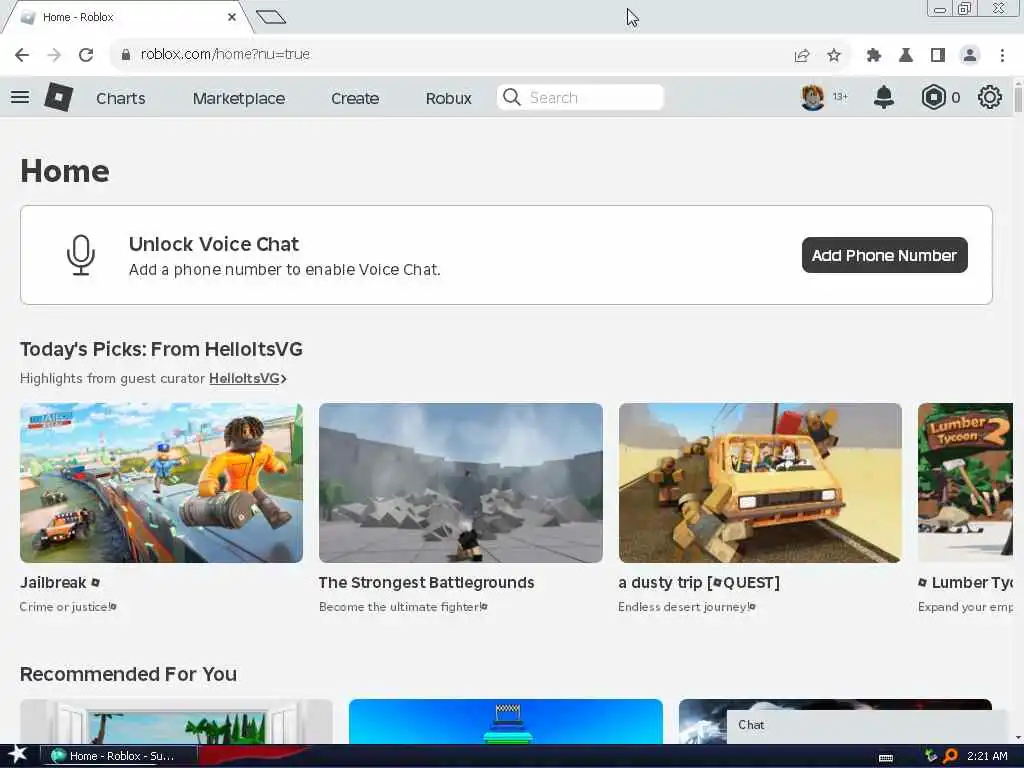The height and width of the screenshot is (768, 1024).
Task: Open a dusty trip thumbnail
Action: tap(760, 483)
